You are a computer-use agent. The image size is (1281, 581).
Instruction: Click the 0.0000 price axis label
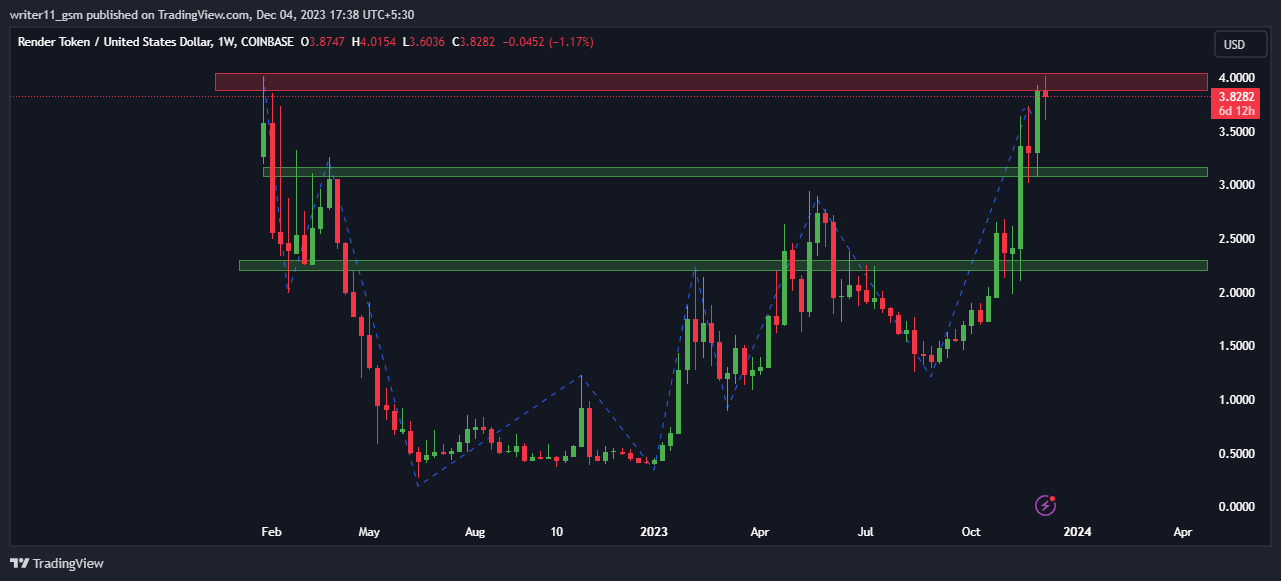click(1237, 507)
